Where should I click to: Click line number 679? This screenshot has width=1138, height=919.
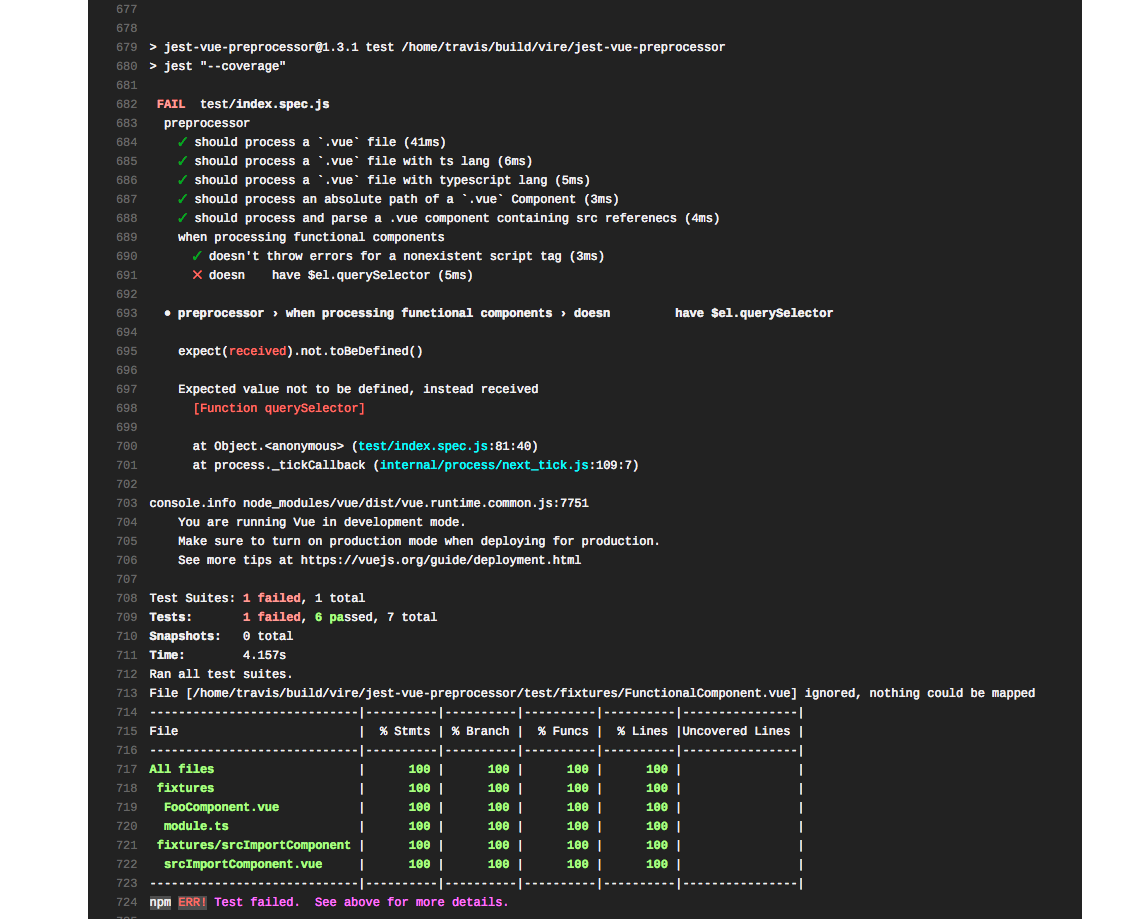coord(126,47)
